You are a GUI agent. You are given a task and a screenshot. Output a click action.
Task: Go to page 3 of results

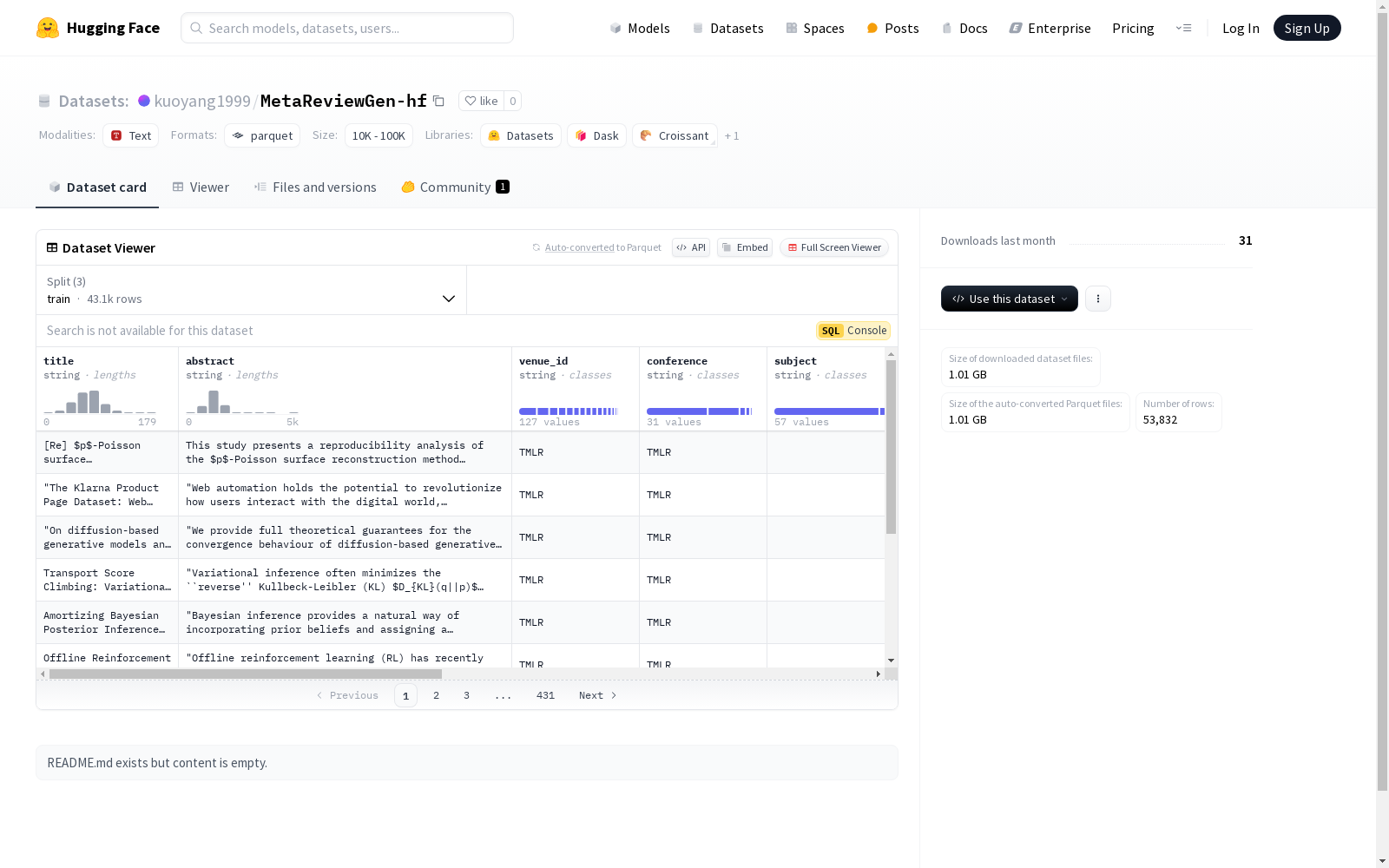pos(466,695)
